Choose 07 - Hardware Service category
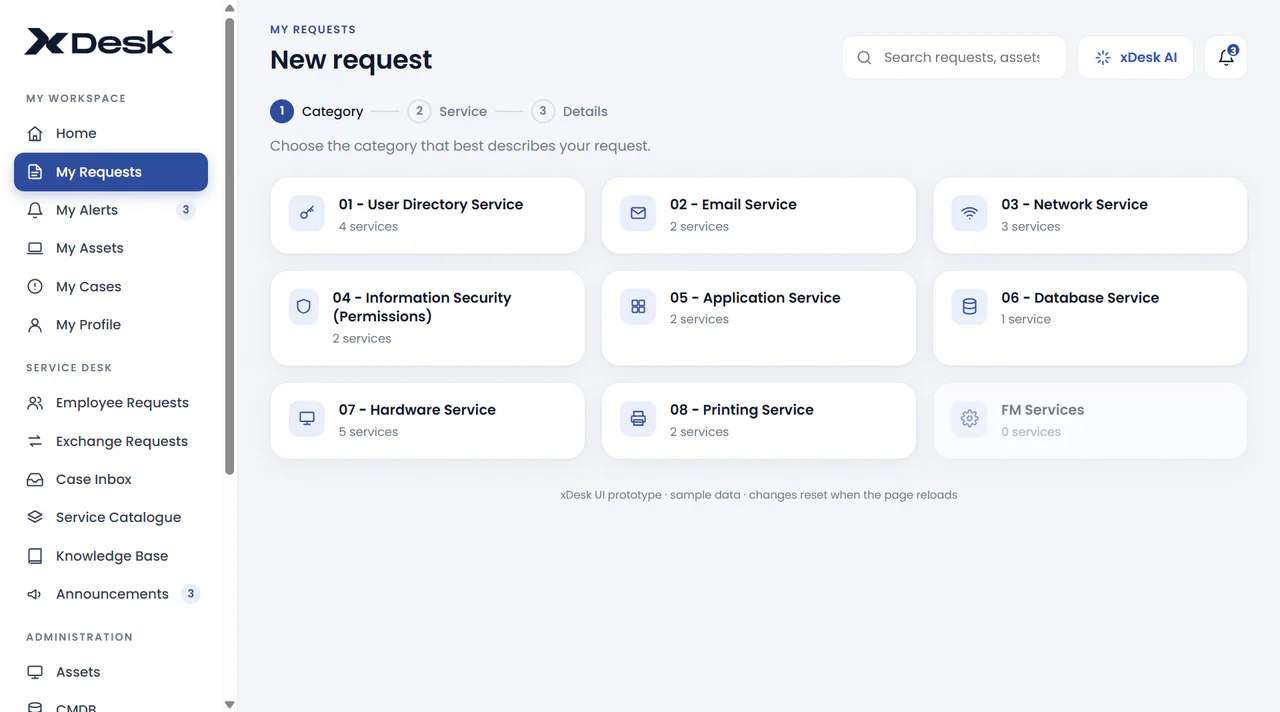1280x712 pixels. (427, 421)
